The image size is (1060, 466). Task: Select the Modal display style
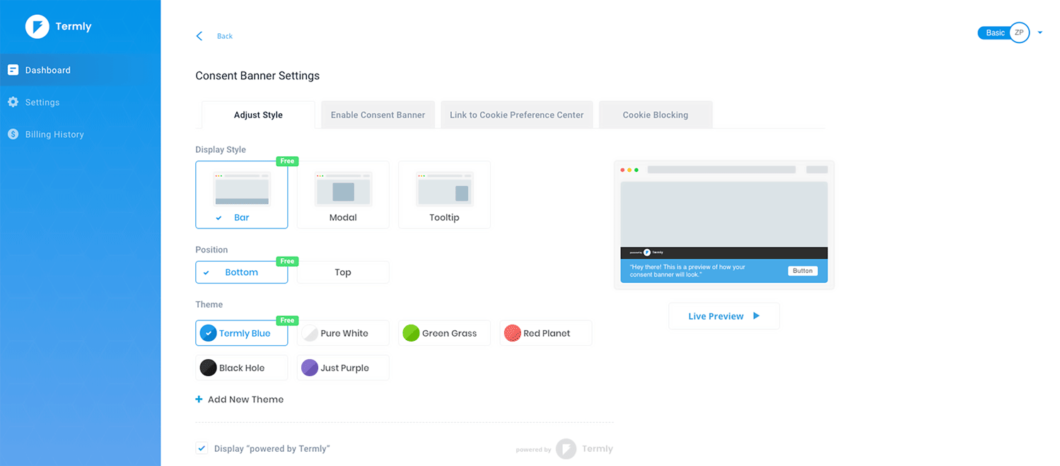click(x=343, y=195)
